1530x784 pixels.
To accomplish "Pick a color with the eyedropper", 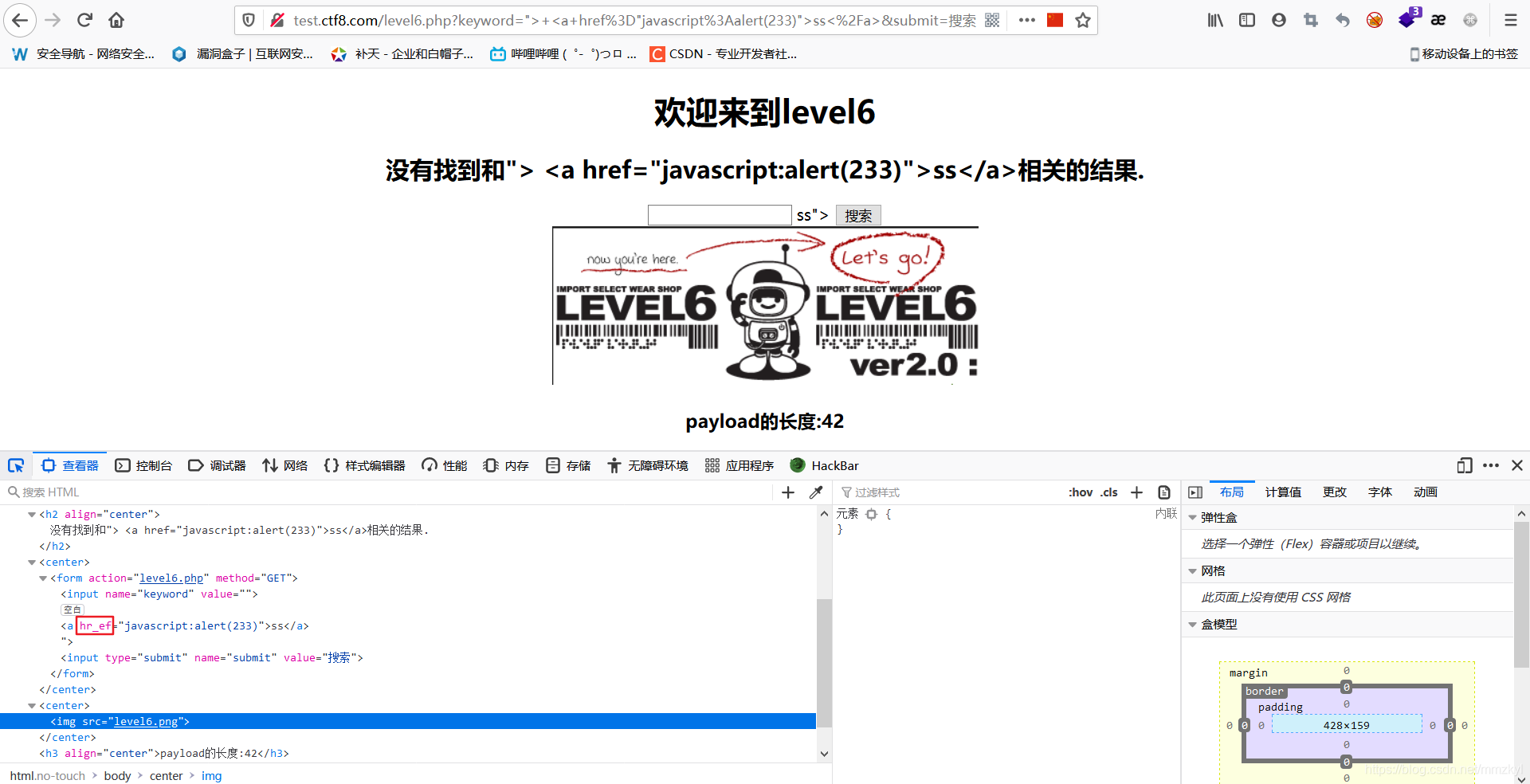I will pos(816,492).
